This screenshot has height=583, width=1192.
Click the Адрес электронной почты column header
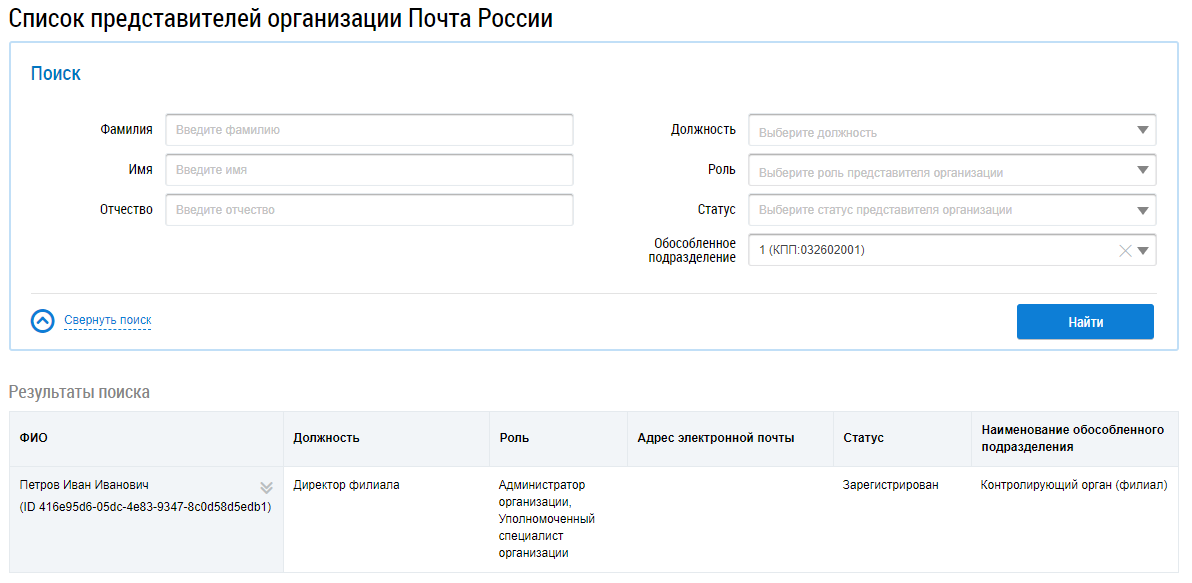715,438
